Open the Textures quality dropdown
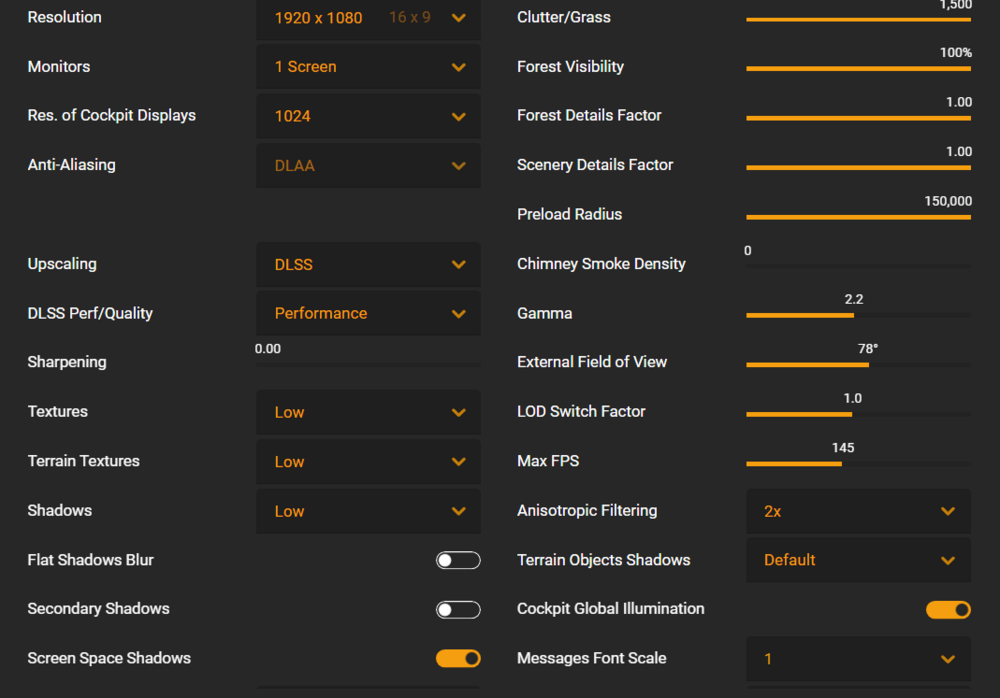Image resolution: width=1000 pixels, height=698 pixels. point(368,412)
